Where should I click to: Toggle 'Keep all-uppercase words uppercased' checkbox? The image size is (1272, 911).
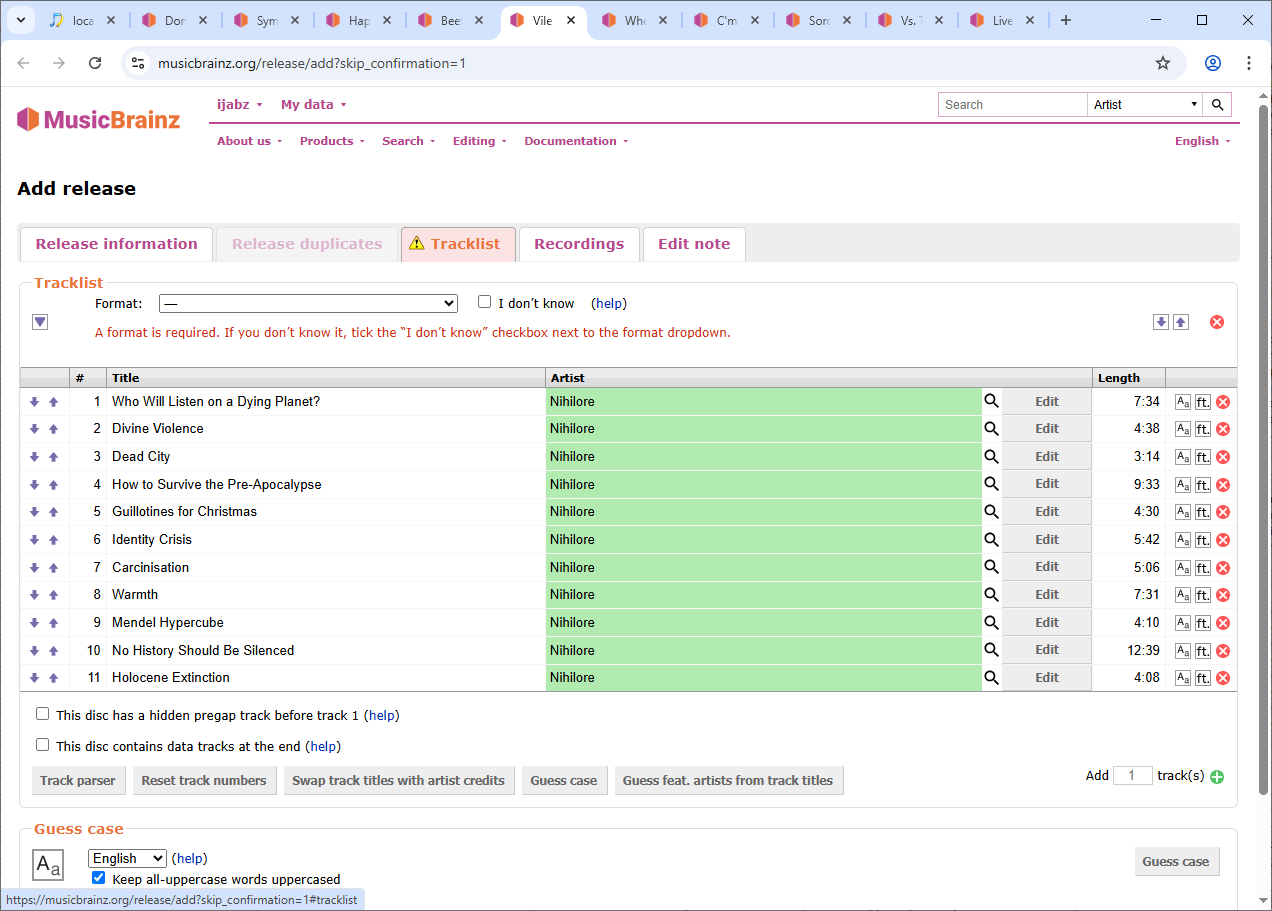pyautogui.click(x=98, y=878)
